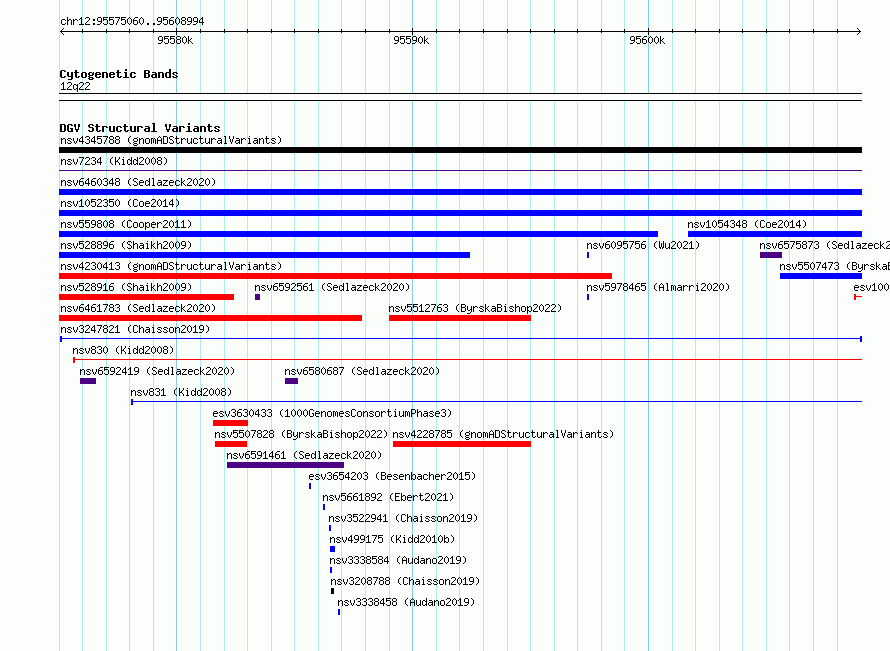Select the black nsv3208788 marker
Viewport: 890px width, 651px height.
coord(333,591)
